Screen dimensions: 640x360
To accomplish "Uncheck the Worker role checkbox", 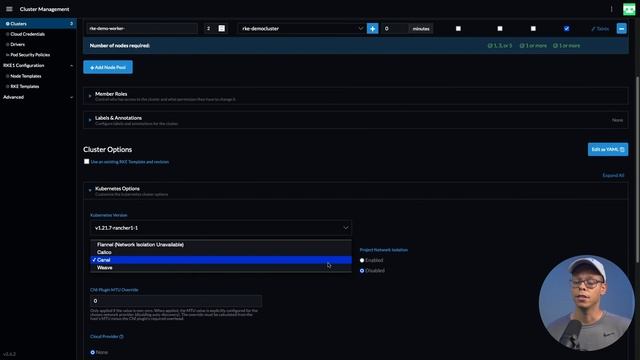I will tap(567, 29).
